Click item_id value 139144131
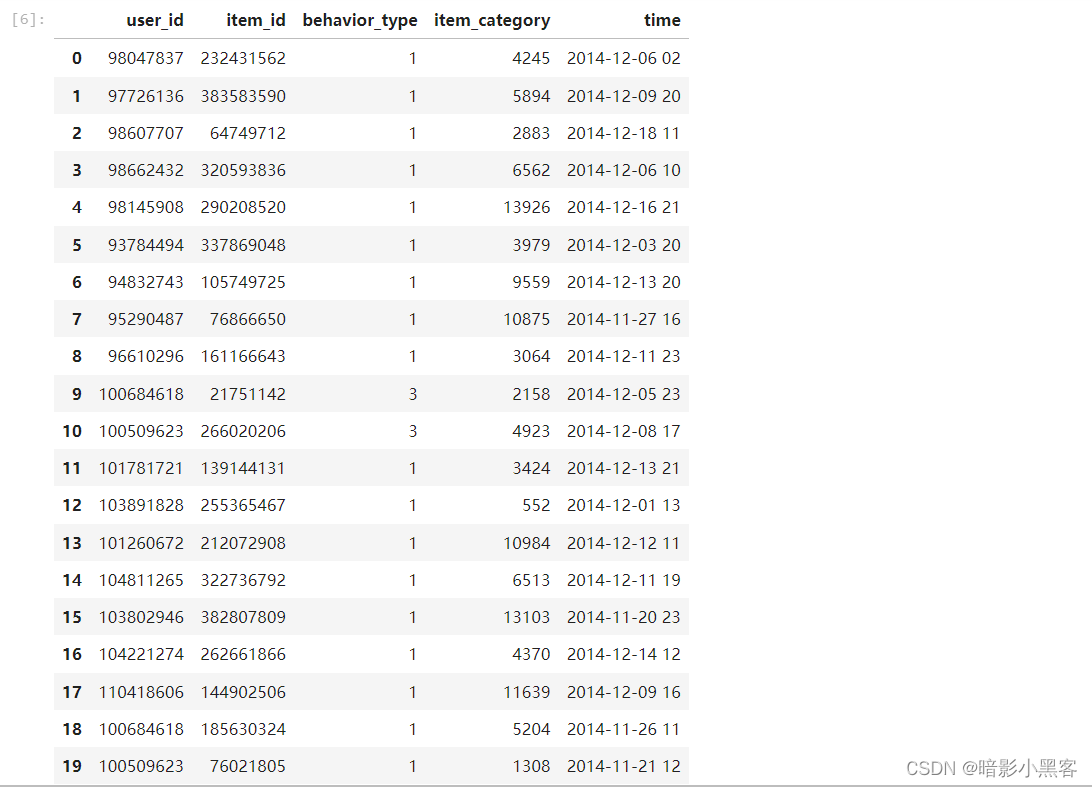 click(243, 468)
